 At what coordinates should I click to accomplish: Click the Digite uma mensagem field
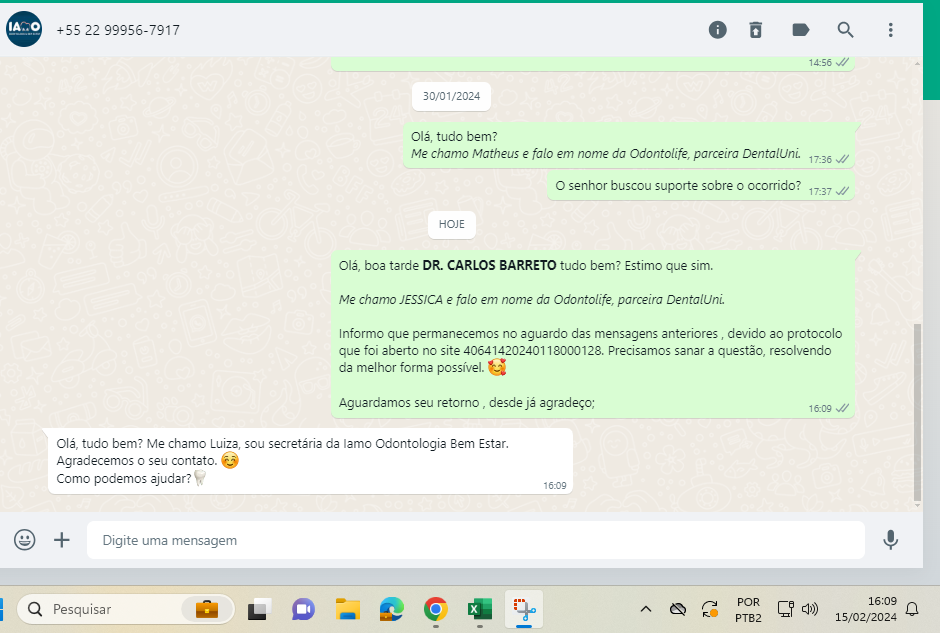pyautogui.click(x=475, y=539)
